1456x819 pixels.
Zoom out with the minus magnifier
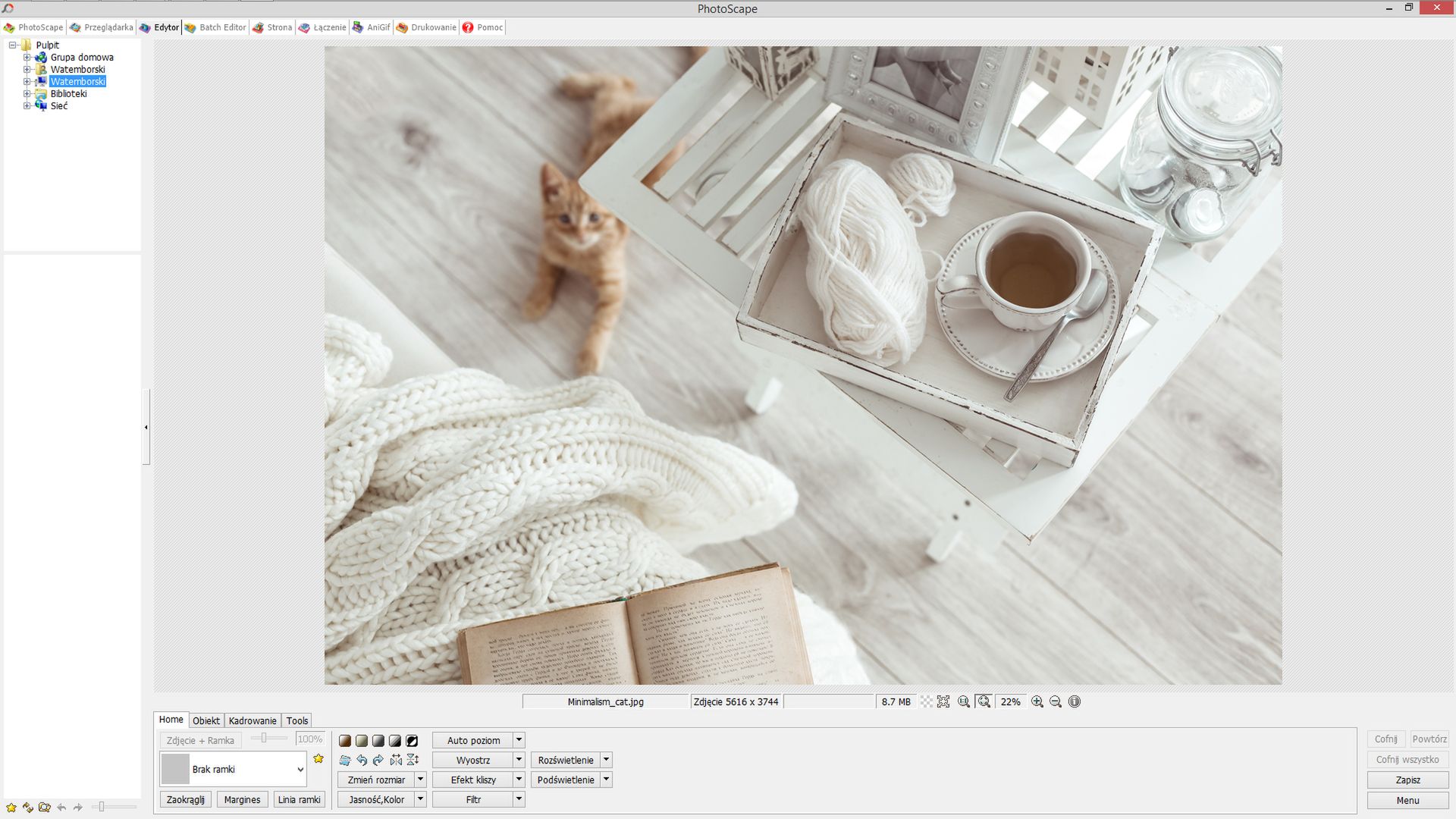click(x=1056, y=702)
